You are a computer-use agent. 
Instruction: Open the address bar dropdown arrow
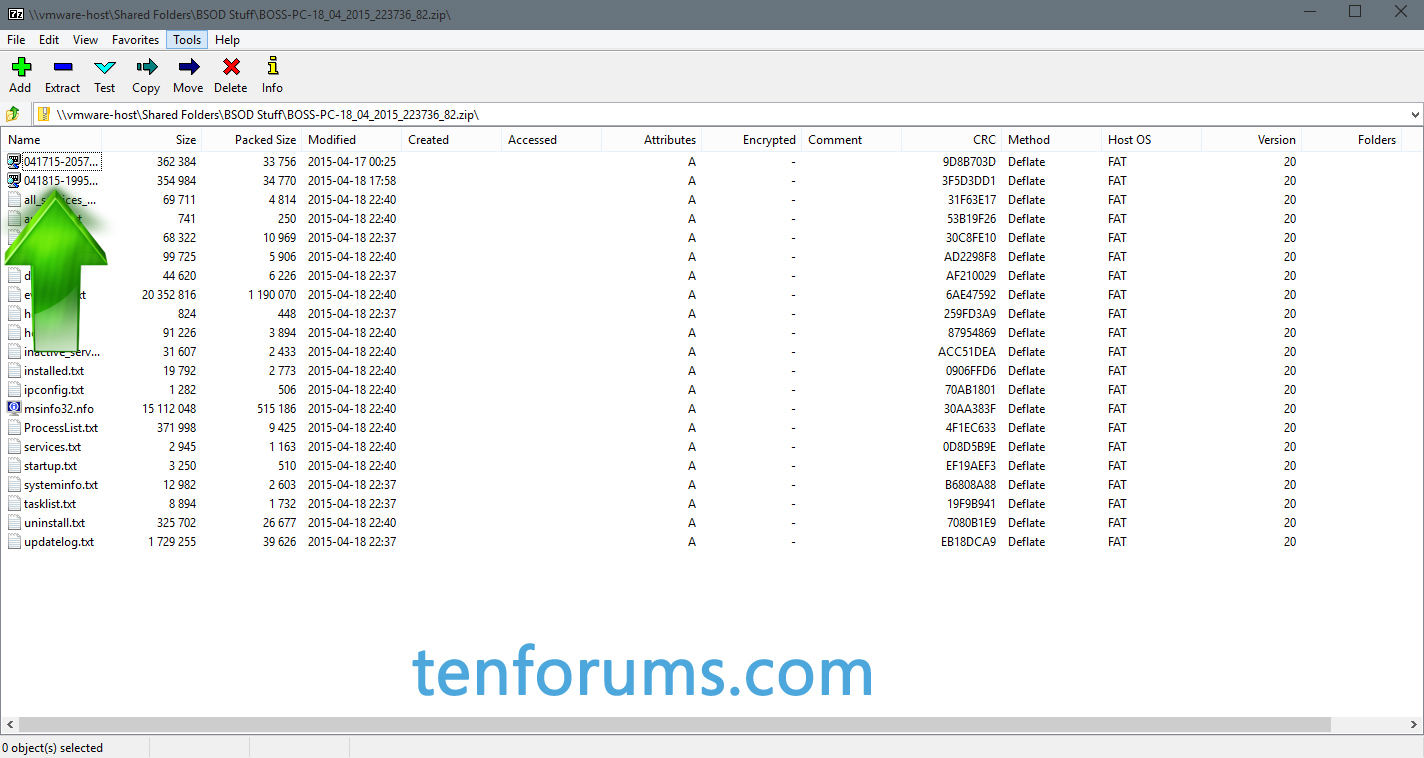point(1415,114)
